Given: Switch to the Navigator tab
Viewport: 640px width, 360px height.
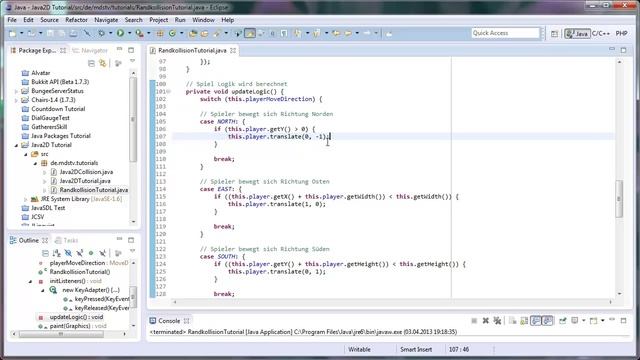Looking at the screenshot, I should point(90,50).
